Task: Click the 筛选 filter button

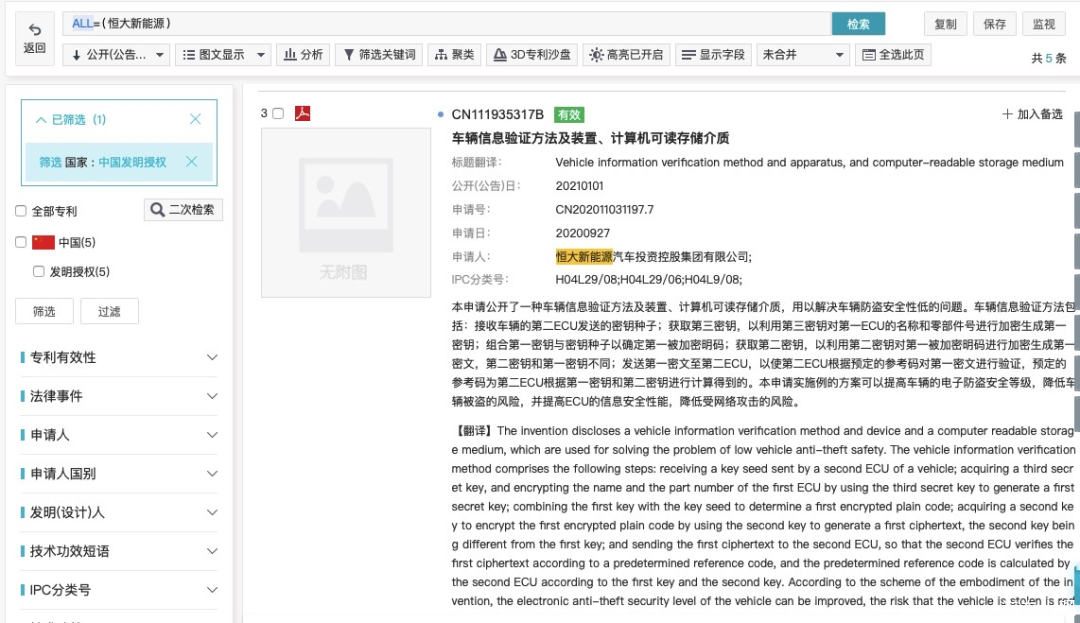Action: pyautogui.click(x=44, y=311)
